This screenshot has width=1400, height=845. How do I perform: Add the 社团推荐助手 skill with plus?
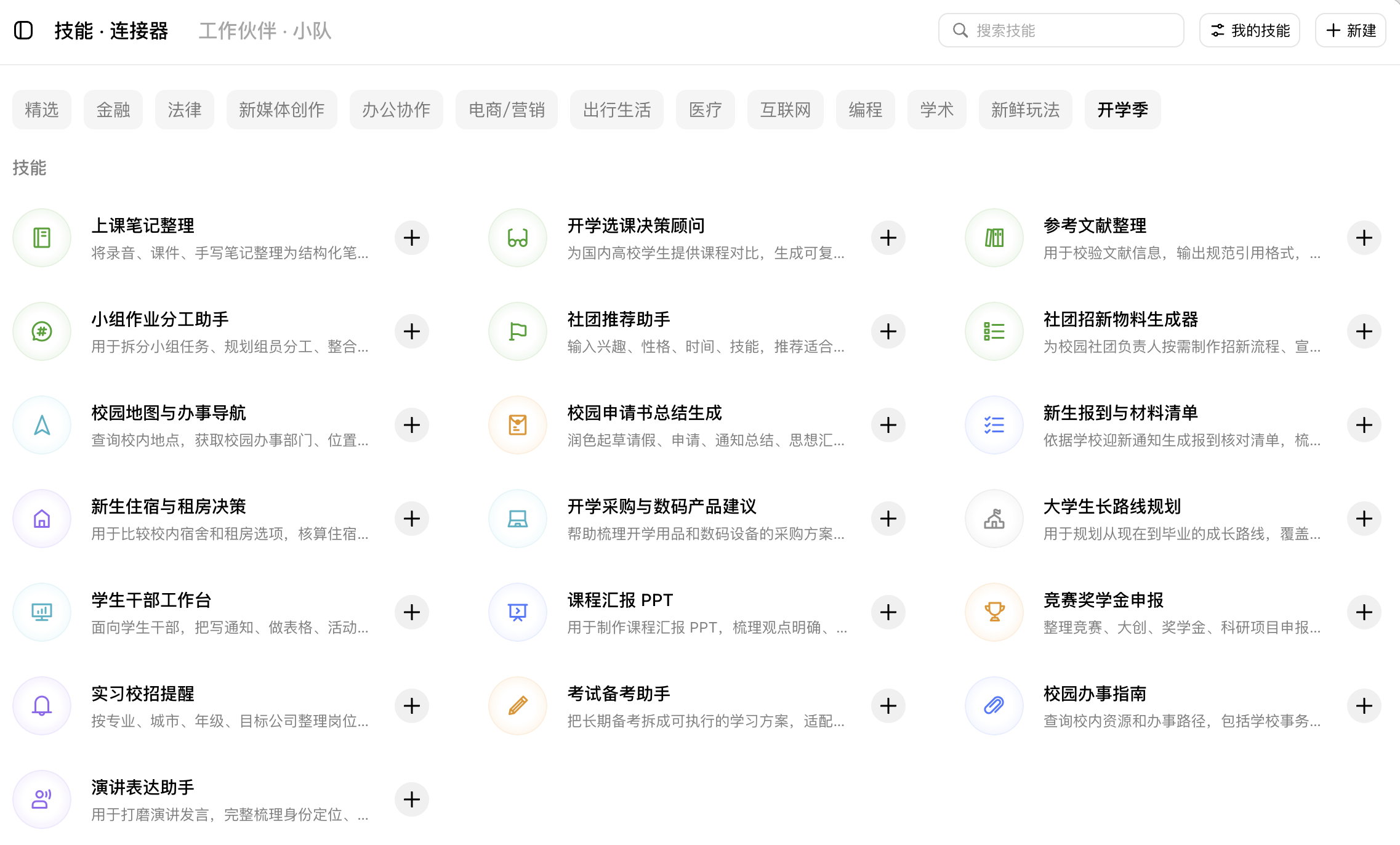(x=888, y=331)
